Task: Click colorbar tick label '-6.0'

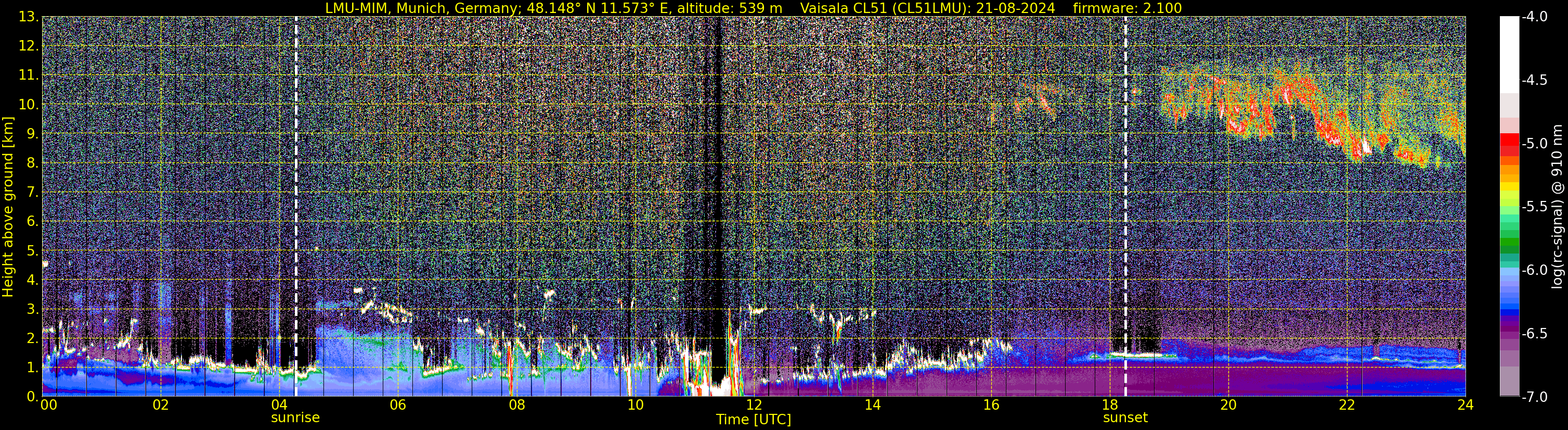Action: coord(1535,270)
